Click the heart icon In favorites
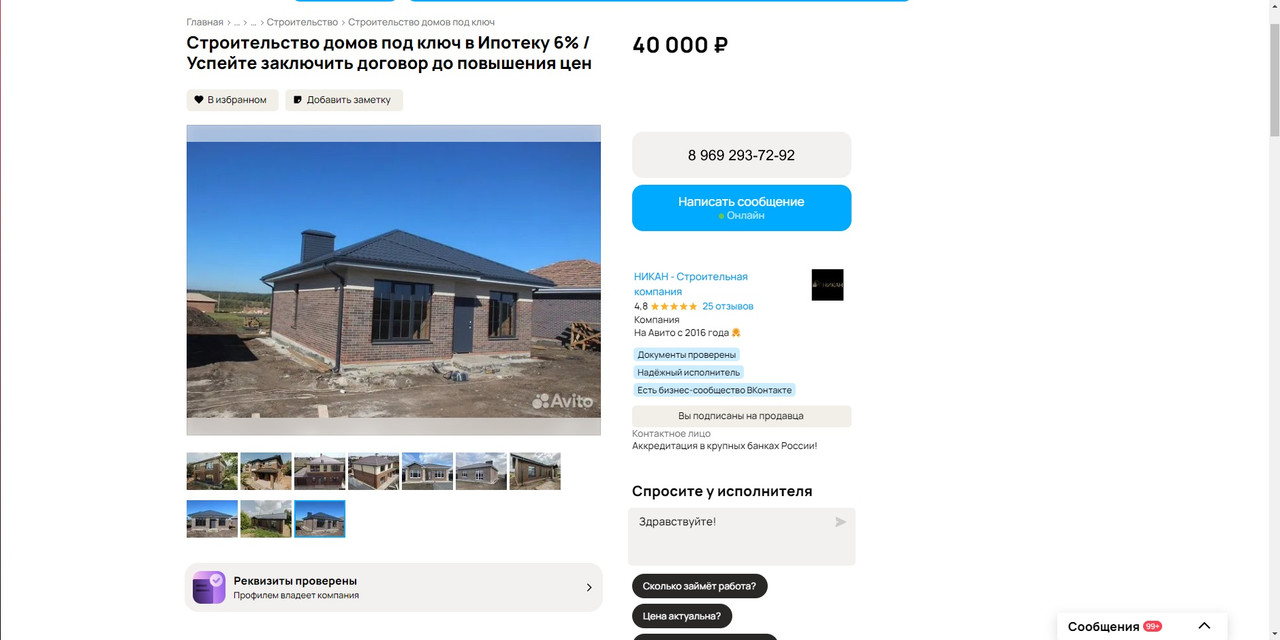 click(x=199, y=100)
